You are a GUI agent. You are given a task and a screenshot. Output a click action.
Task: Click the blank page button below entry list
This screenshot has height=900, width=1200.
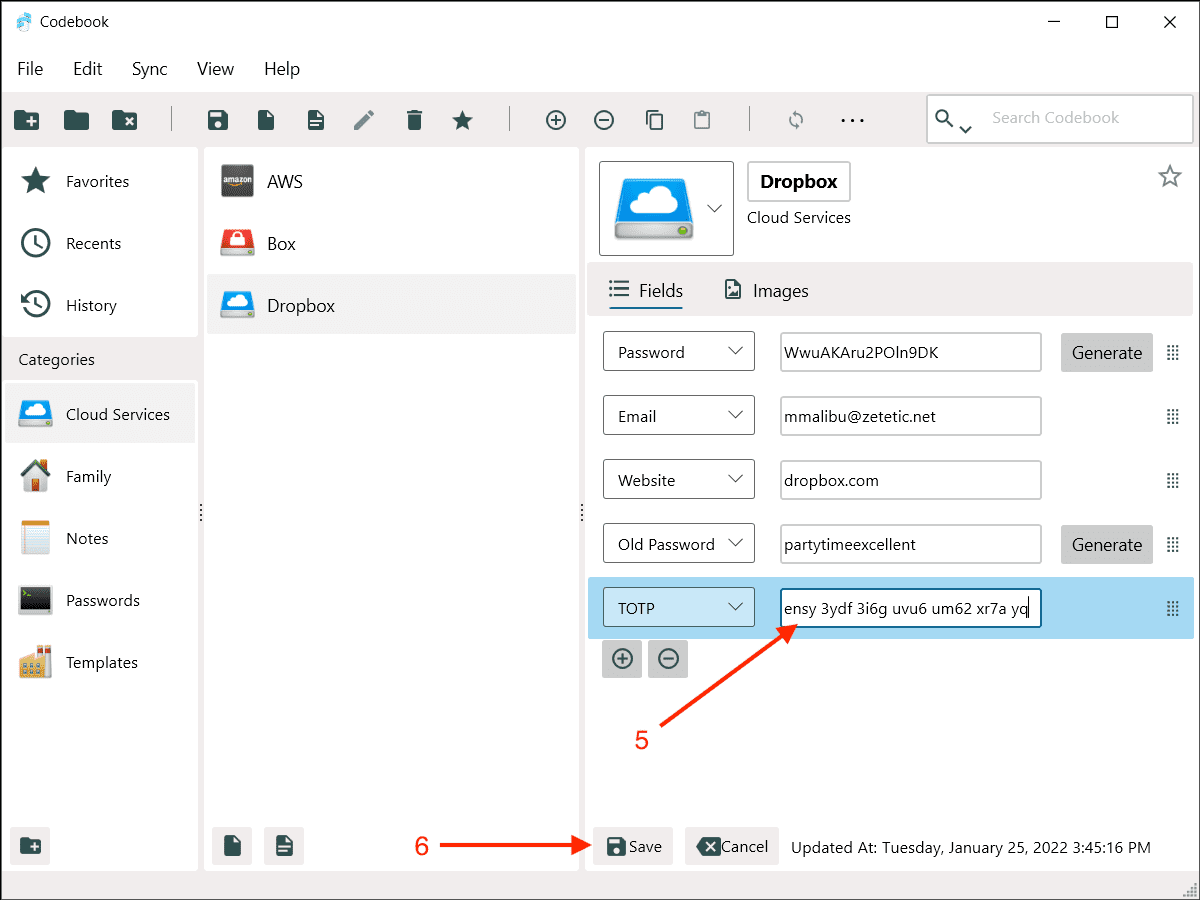(x=232, y=846)
